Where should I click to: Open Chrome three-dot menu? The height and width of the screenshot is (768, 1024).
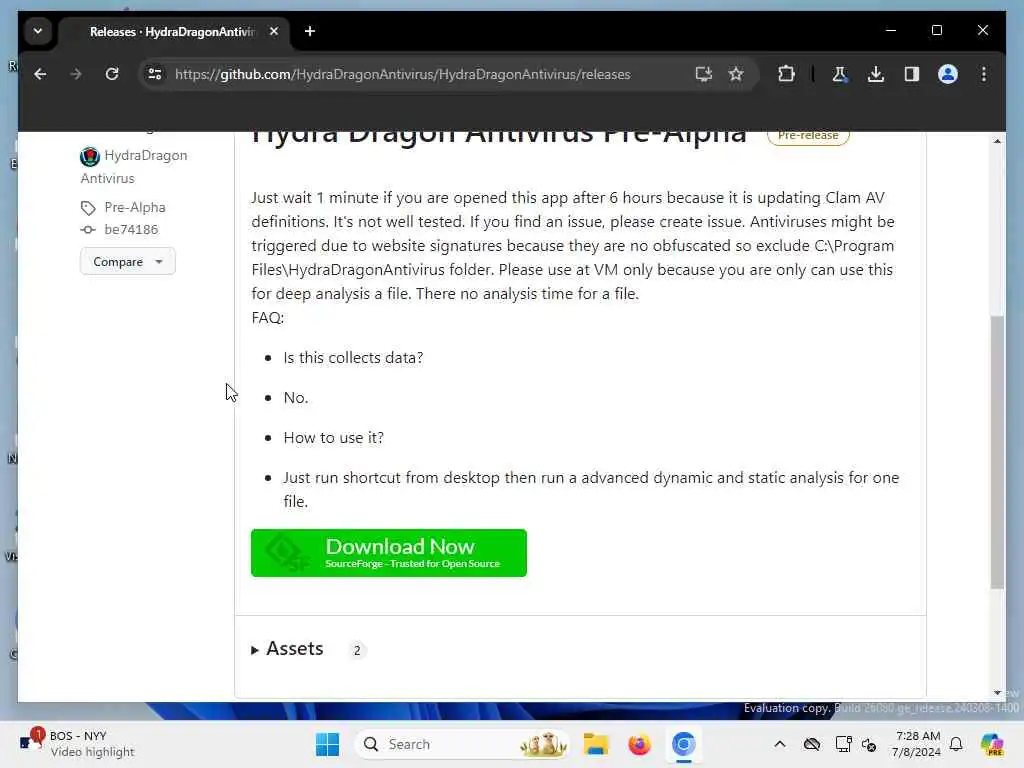(x=984, y=74)
